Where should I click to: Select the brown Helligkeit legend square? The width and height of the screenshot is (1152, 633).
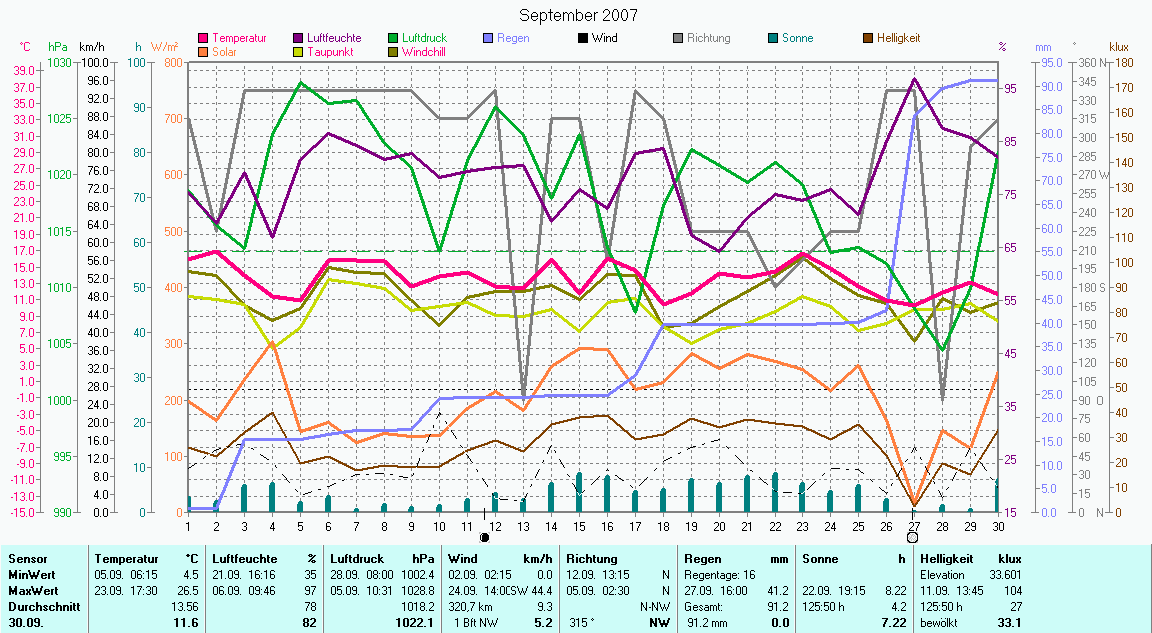coord(868,39)
